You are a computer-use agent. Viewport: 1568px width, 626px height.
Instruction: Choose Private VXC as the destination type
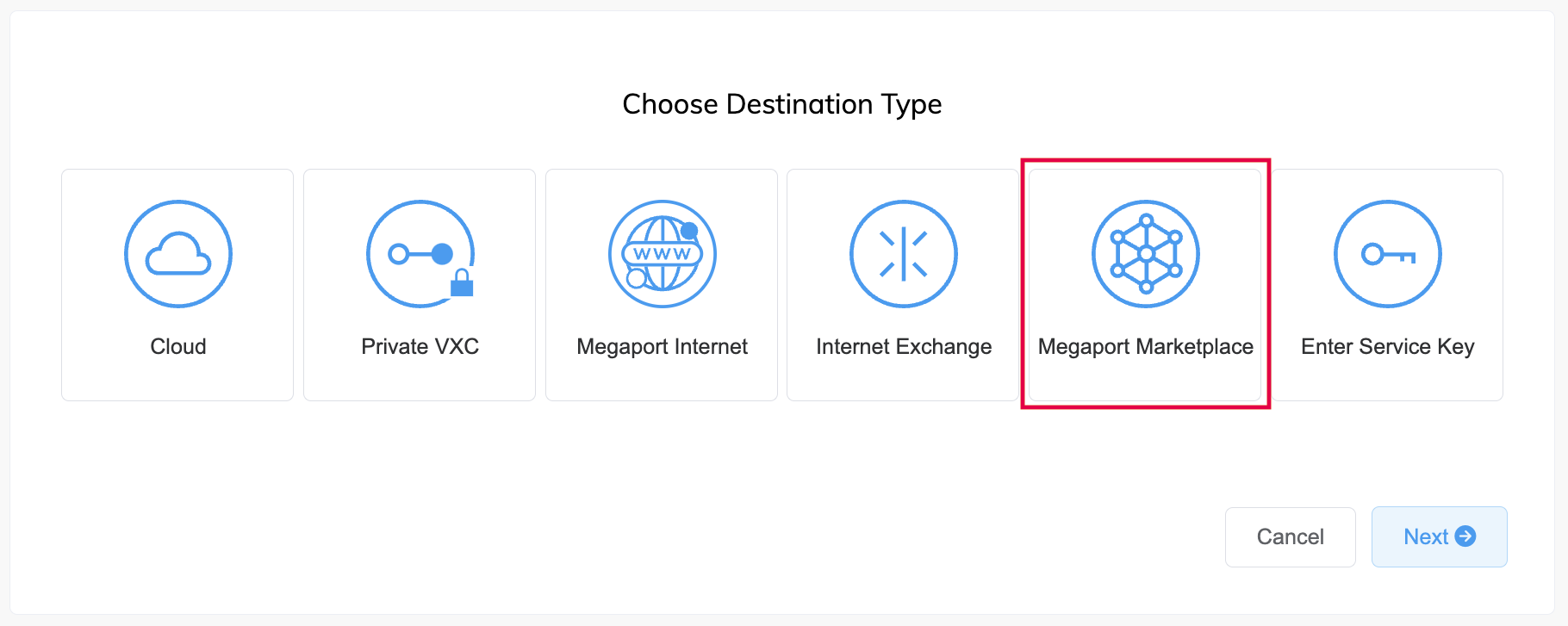pyautogui.click(x=420, y=284)
